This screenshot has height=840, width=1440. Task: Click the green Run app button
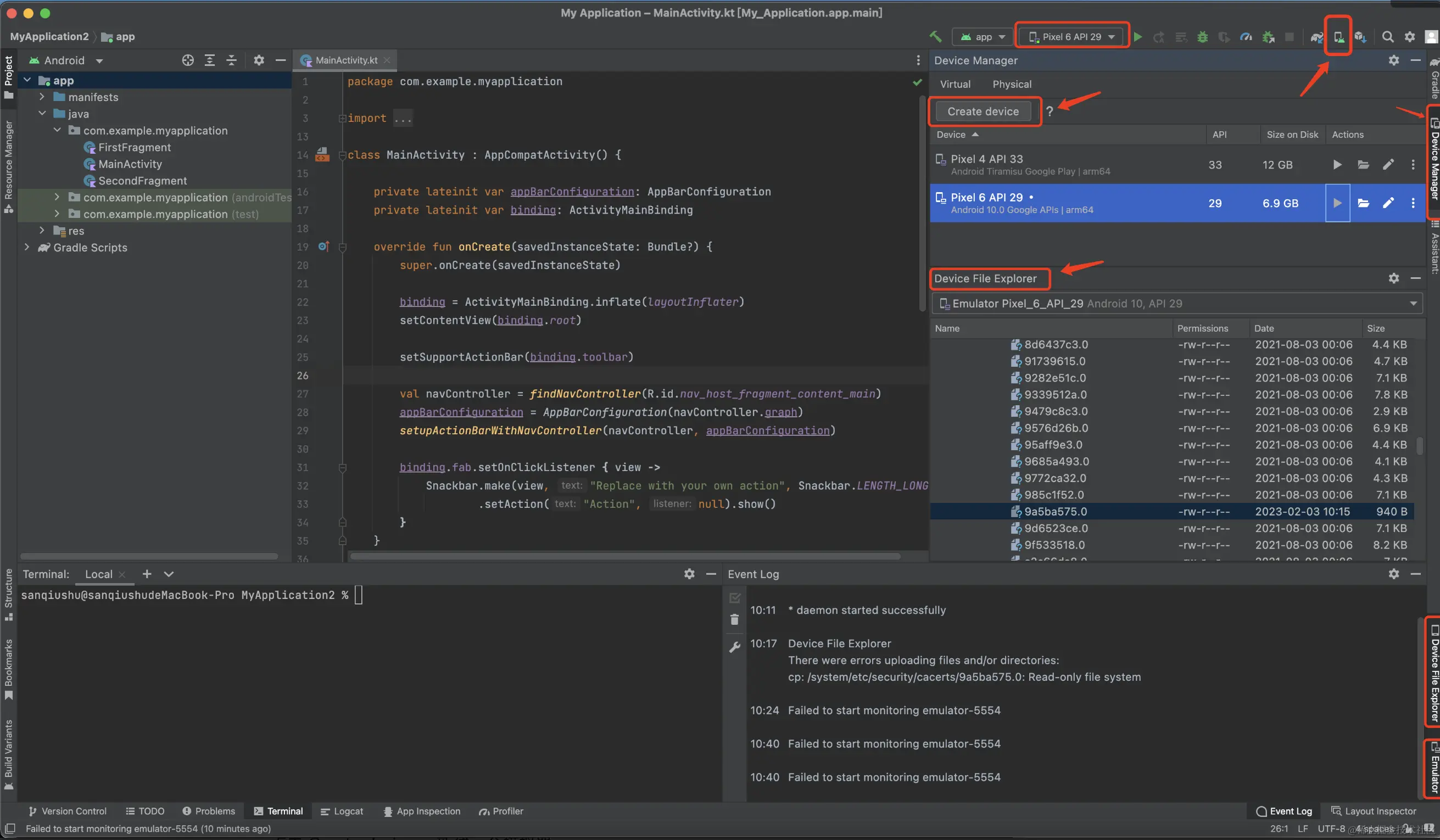pos(1138,37)
